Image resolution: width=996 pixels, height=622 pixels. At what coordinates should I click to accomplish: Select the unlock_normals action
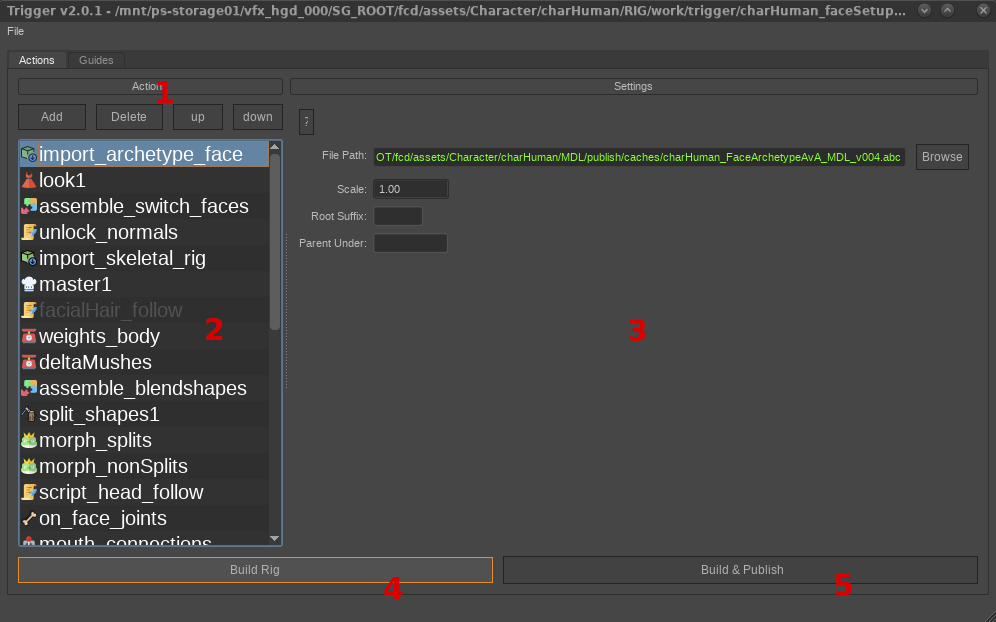[144, 232]
